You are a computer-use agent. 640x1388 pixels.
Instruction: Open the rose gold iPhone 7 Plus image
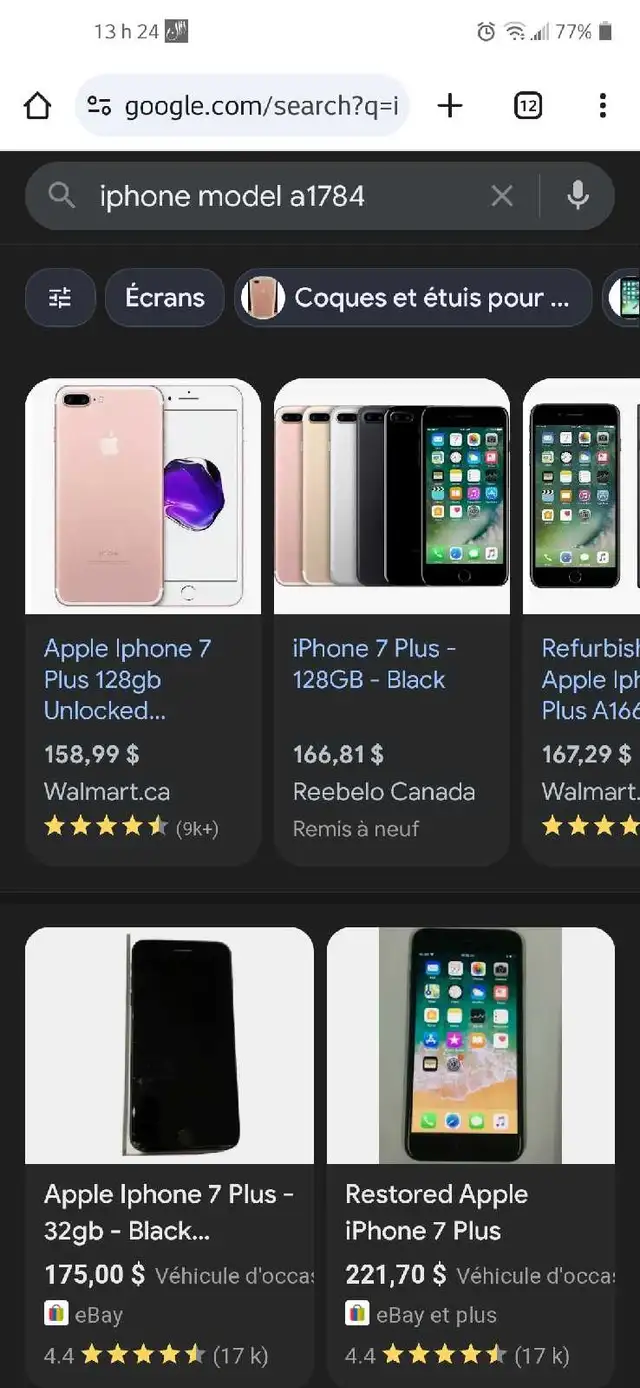click(x=143, y=496)
